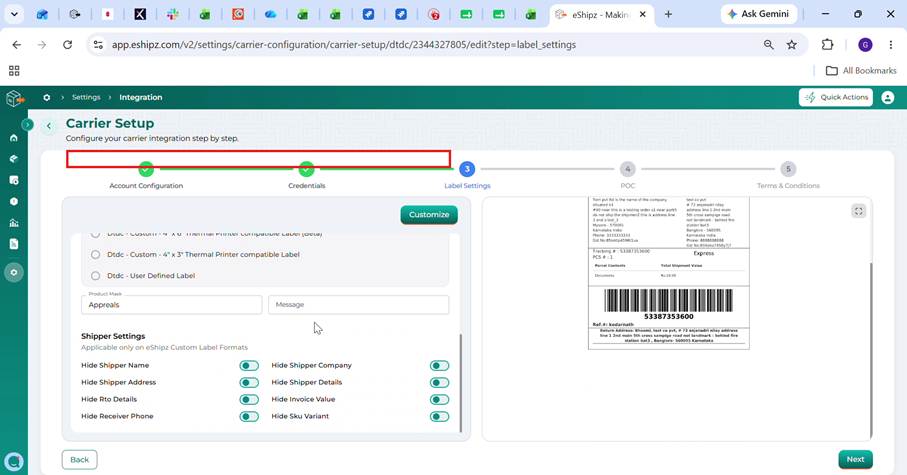Expand label preview to fullscreen

(858, 211)
